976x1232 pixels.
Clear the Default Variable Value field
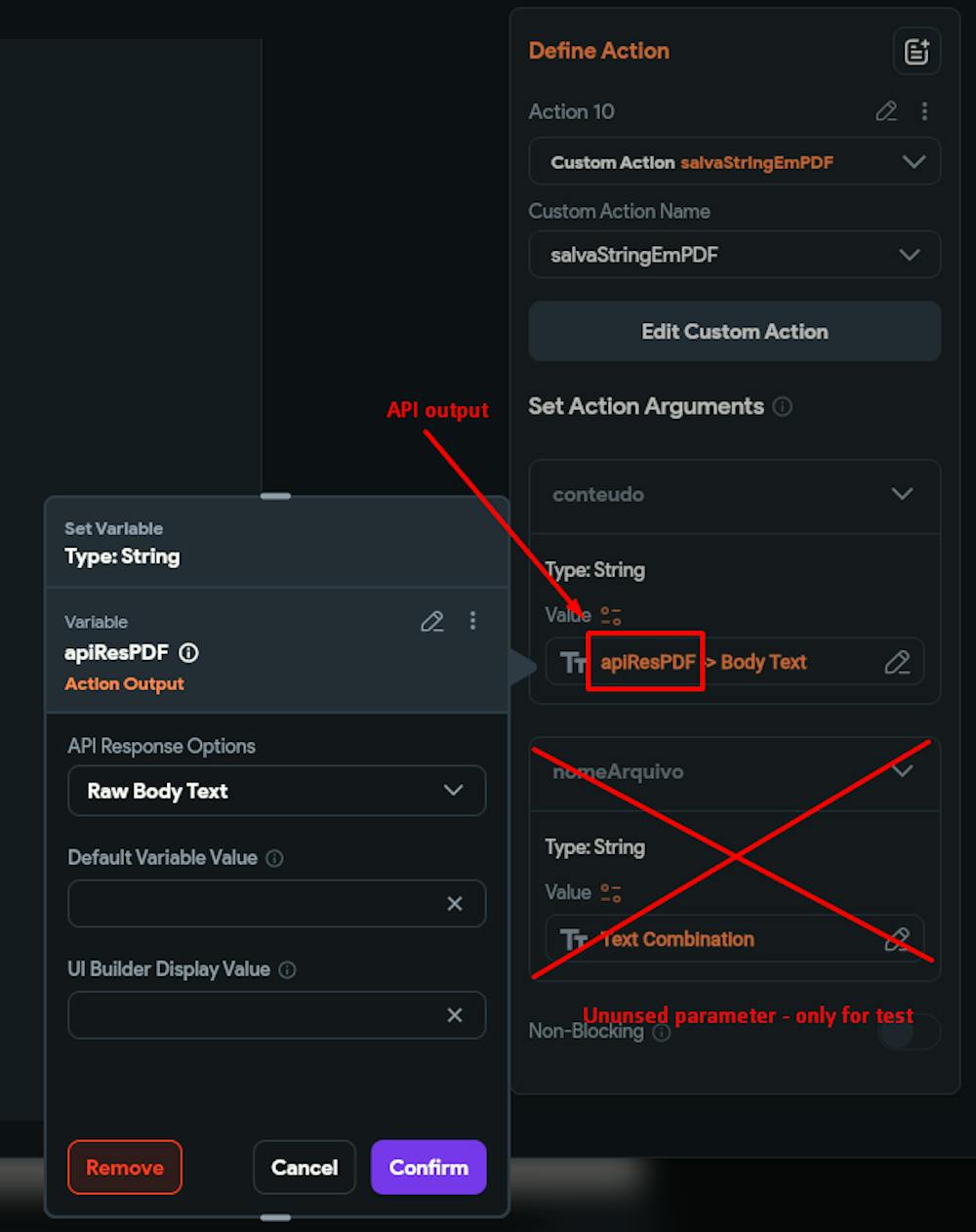pos(455,904)
